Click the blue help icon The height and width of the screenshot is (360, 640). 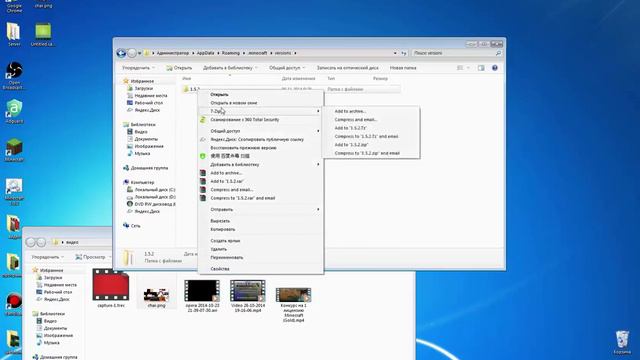495,68
